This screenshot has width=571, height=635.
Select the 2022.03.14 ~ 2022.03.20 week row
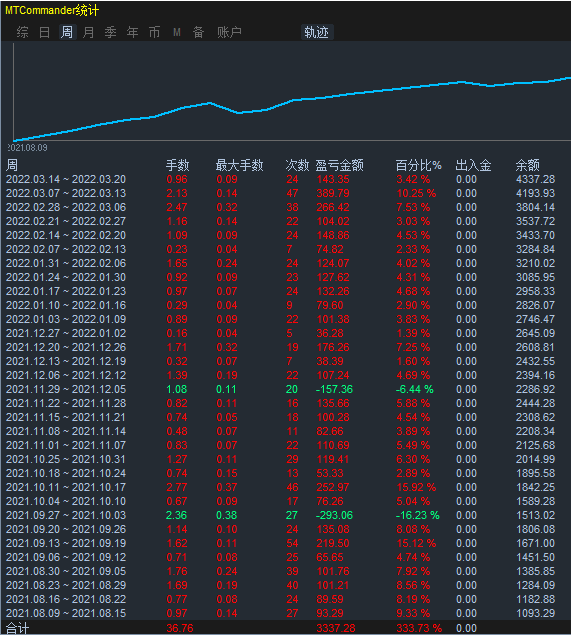pos(286,179)
